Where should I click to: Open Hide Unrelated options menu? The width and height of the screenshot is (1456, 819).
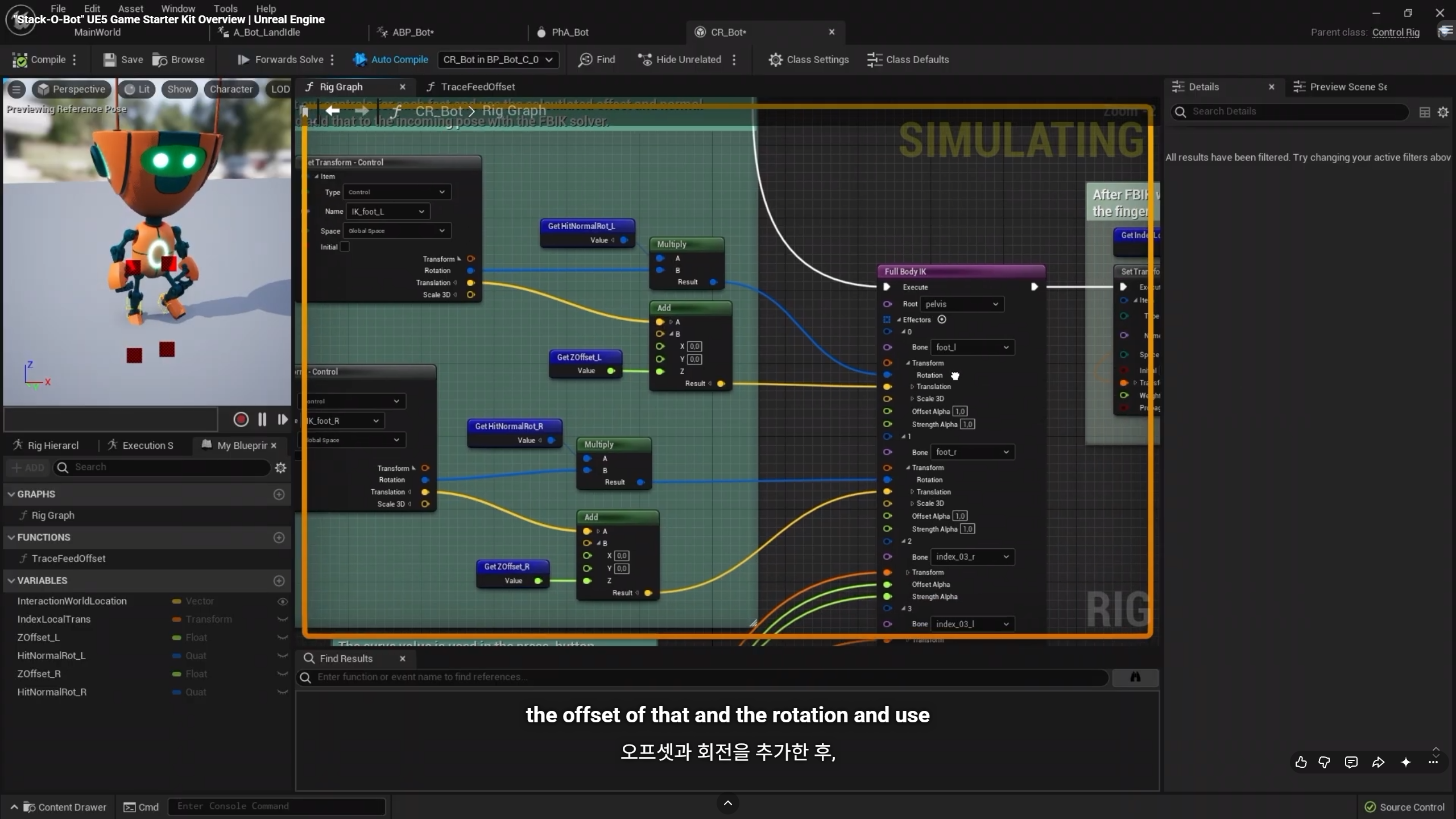(x=734, y=60)
